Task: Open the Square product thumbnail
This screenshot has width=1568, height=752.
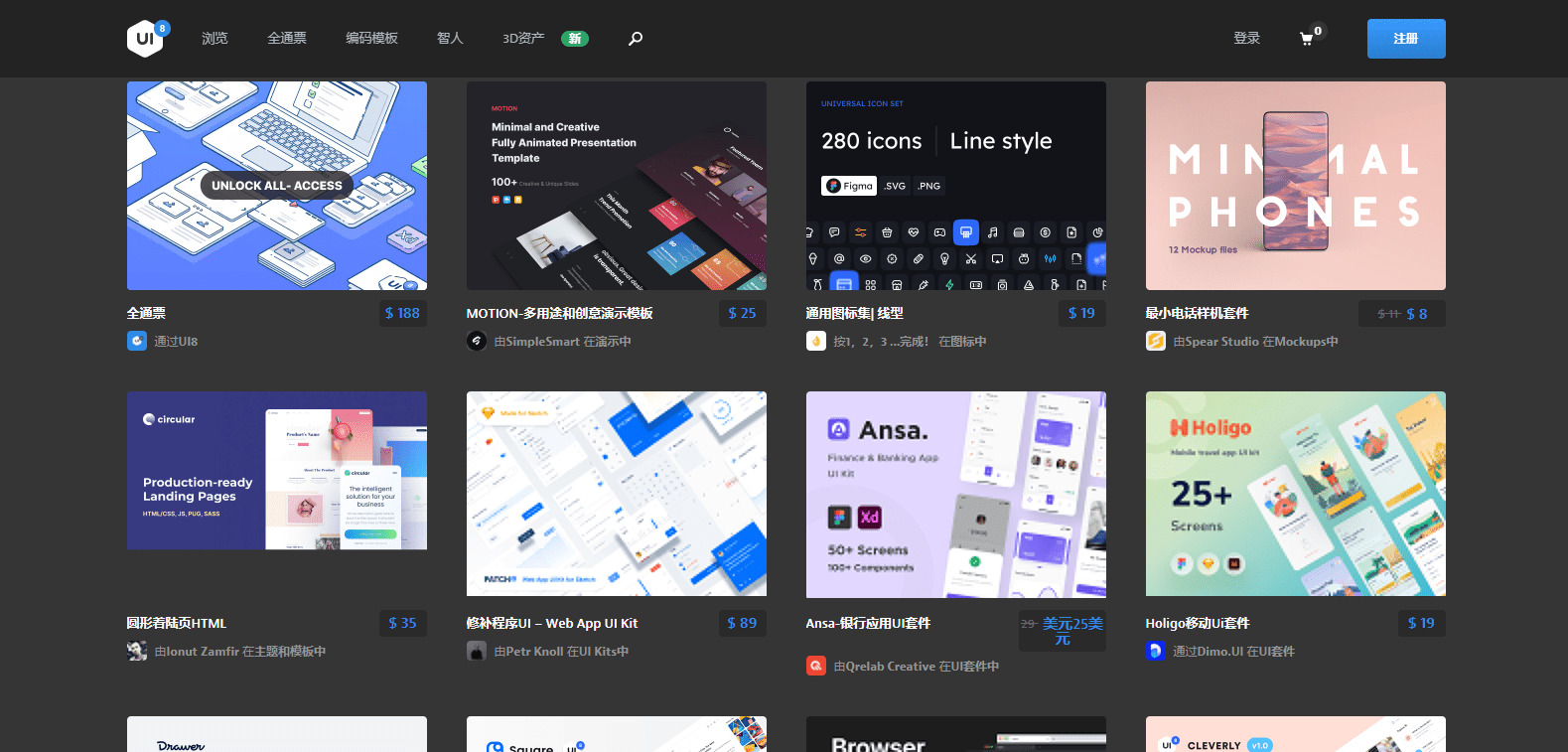Action: pyautogui.click(x=617, y=734)
